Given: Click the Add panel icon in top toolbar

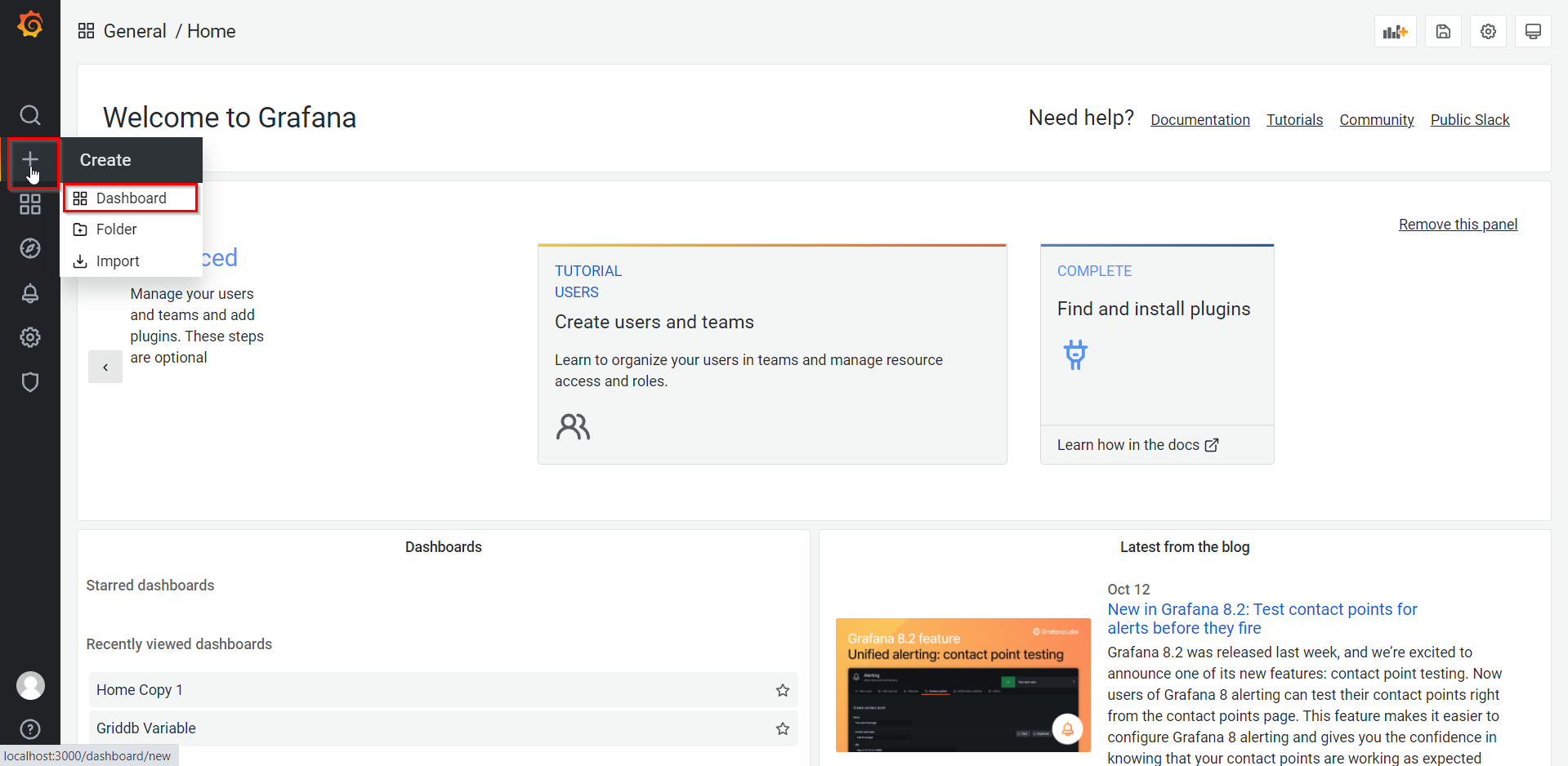Looking at the screenshot, I should click(1395, 32).
